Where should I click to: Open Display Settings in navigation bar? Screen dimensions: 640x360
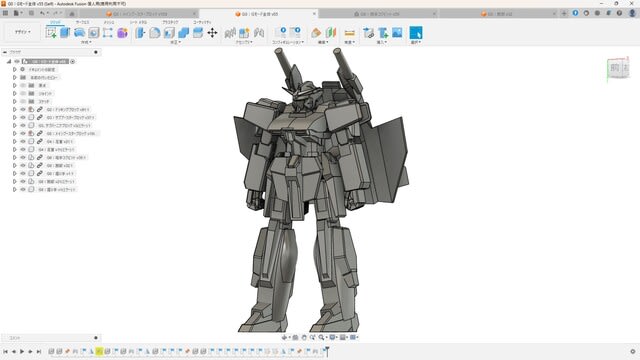[x=333, y=337]
